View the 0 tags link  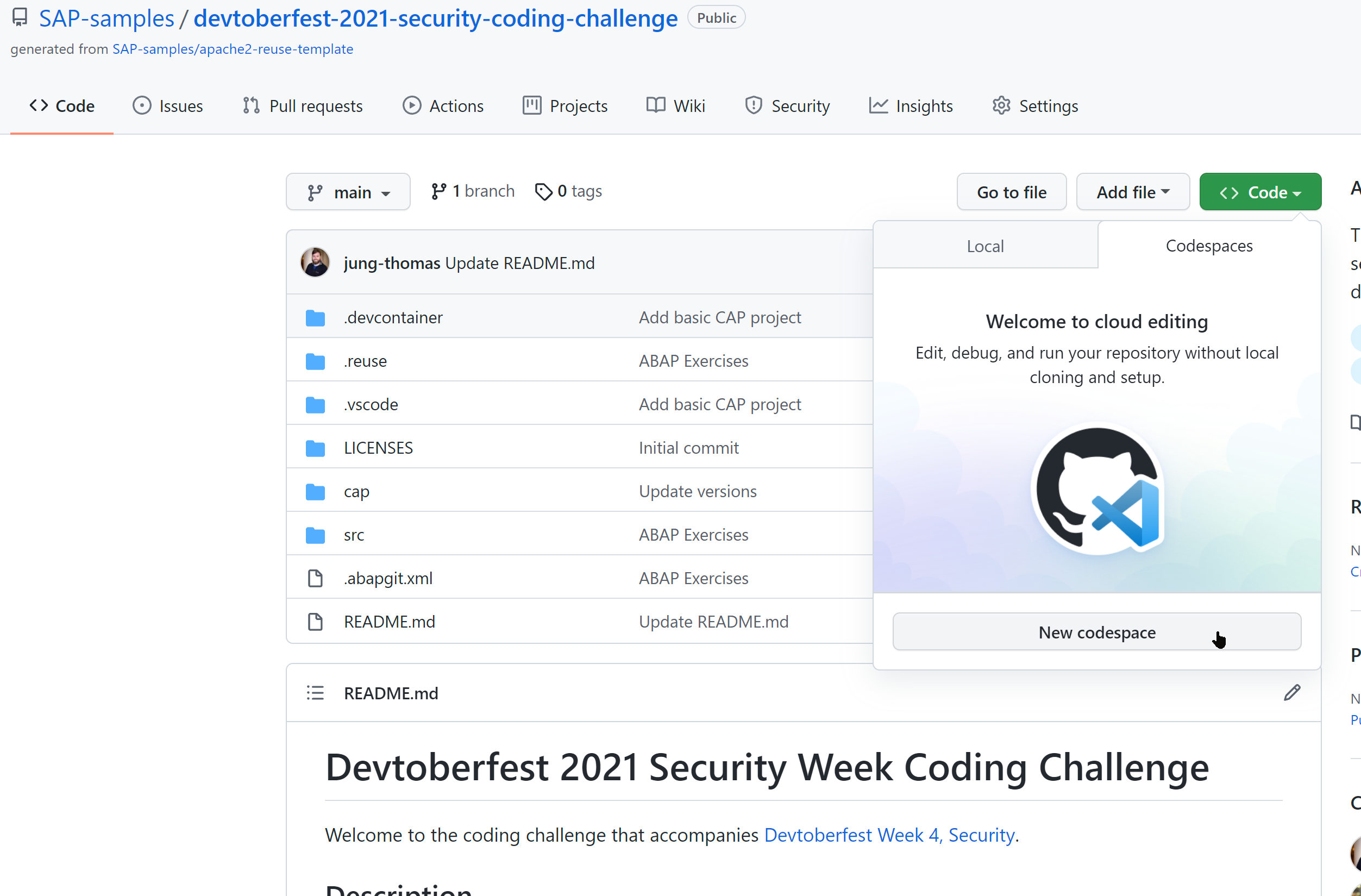[568, 191]
